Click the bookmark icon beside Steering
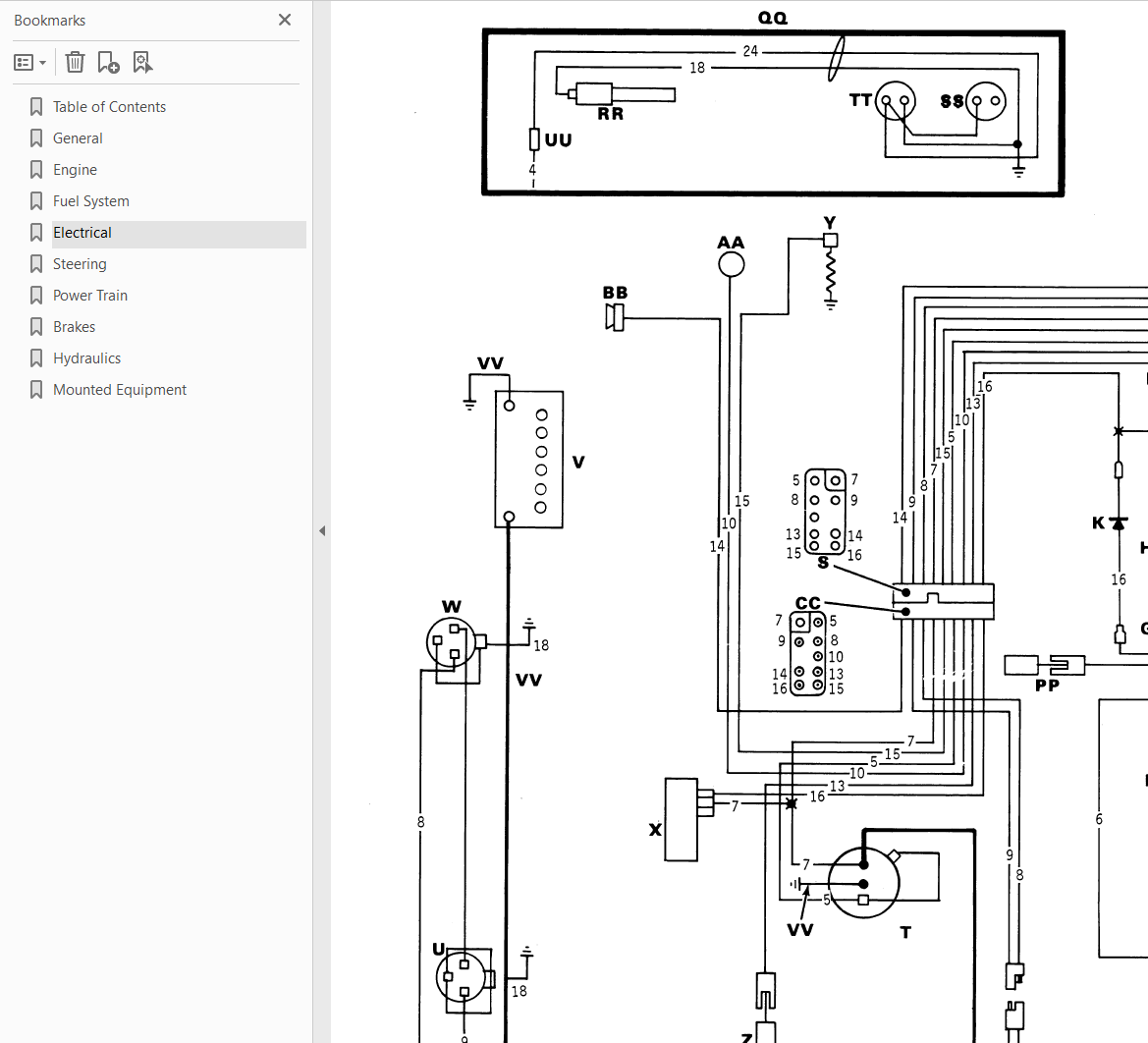This screenshot has width=1148, height=1043. click(x=36, y=264)
